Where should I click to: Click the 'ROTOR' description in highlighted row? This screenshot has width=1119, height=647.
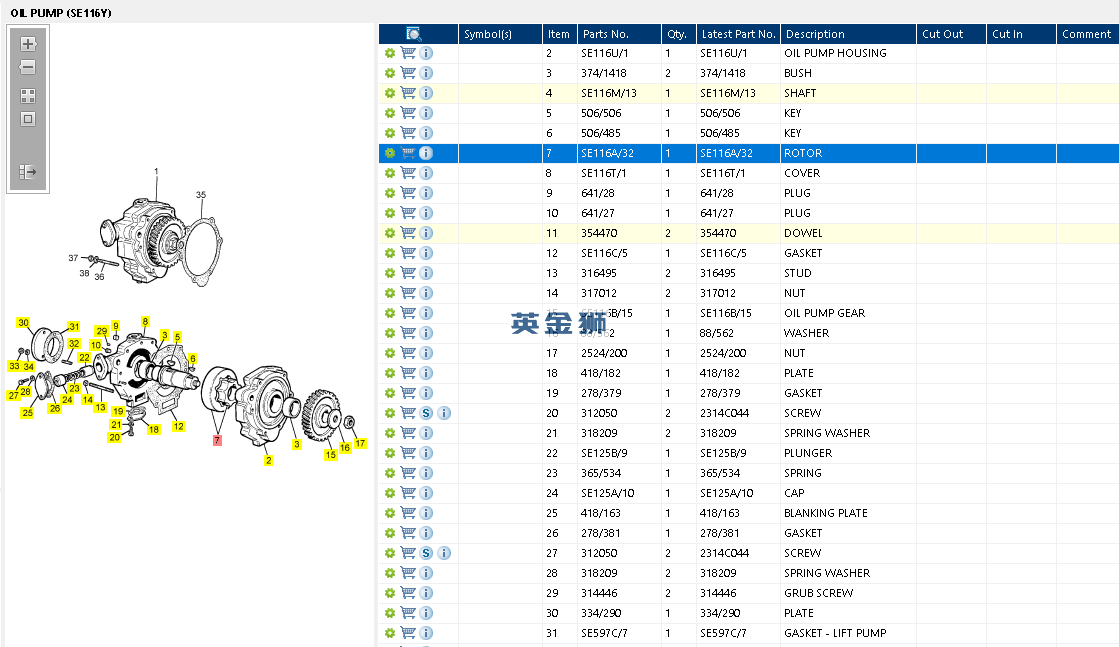[x=803, y=153]
